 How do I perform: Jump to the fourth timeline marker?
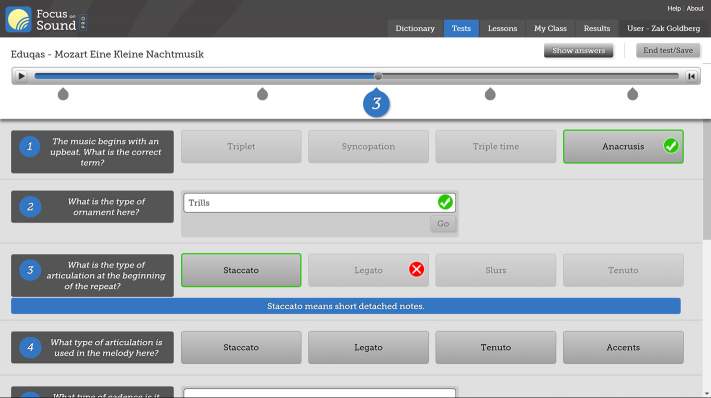[x=490, y=94]
